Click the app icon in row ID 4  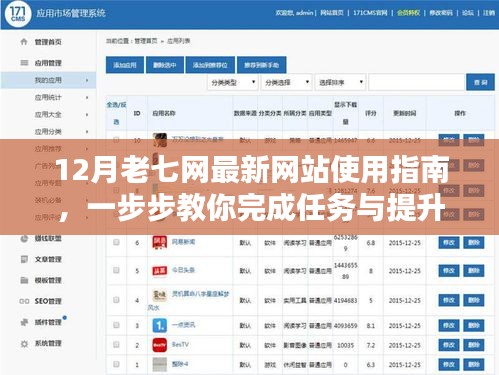coord(160,295)
